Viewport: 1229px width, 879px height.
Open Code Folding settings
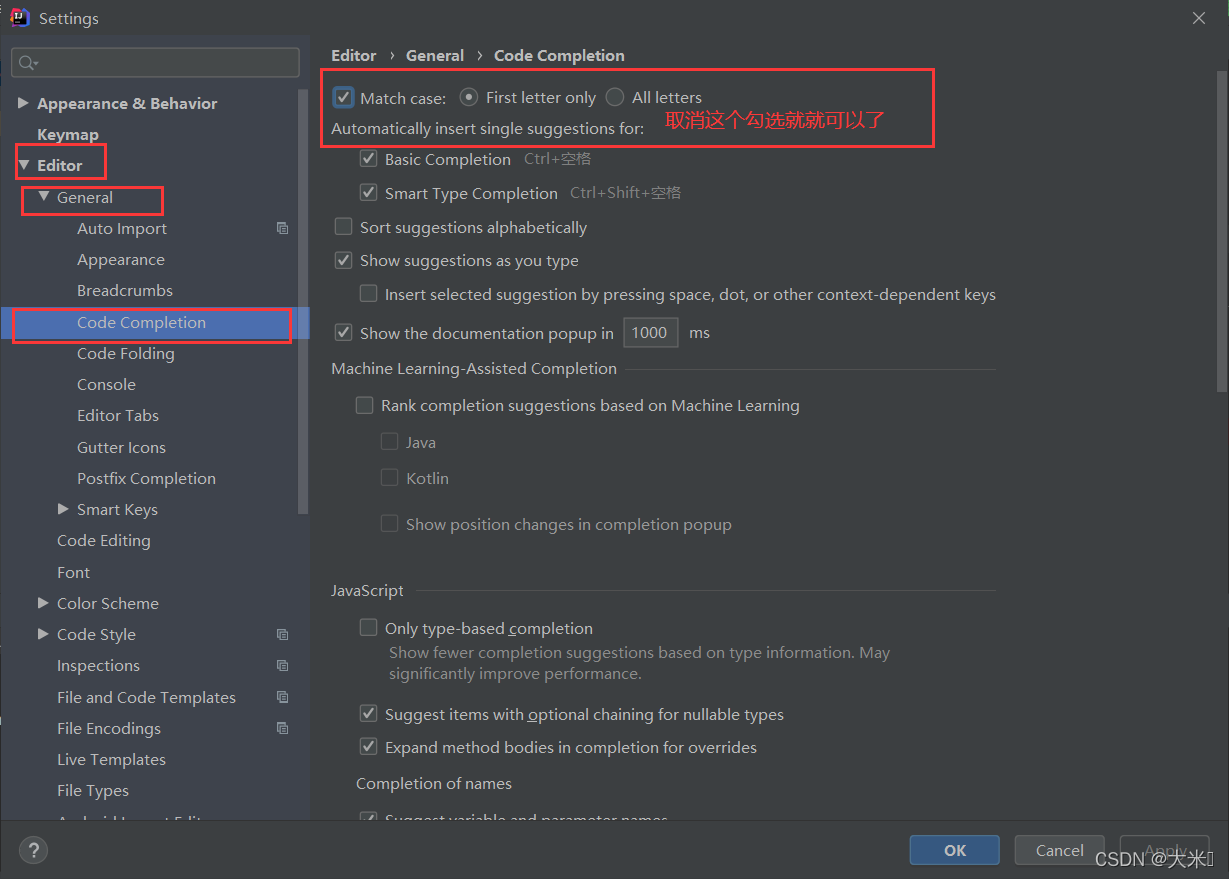click(126, 354)
